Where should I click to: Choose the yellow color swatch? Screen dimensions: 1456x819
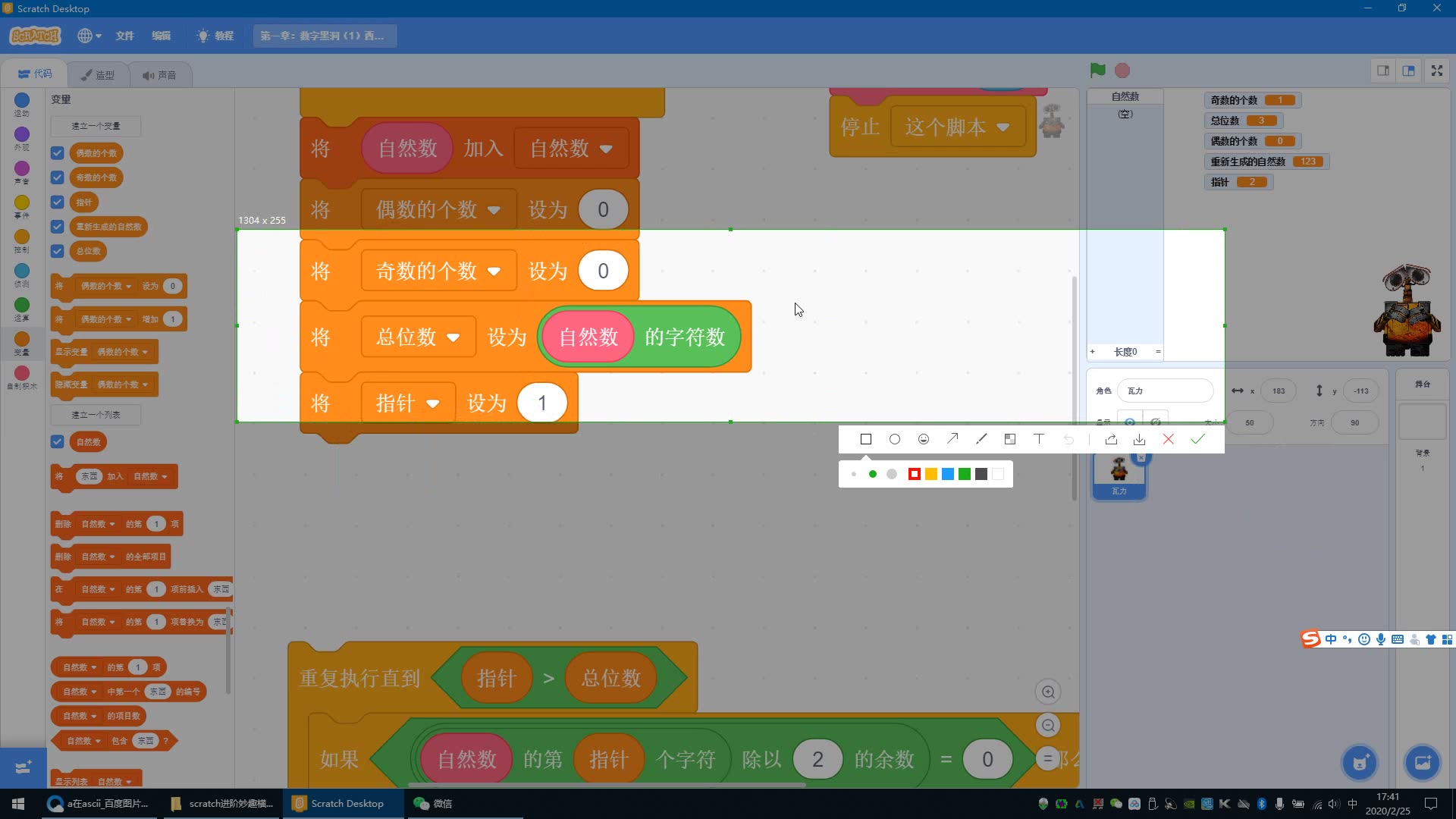point(931,474)
